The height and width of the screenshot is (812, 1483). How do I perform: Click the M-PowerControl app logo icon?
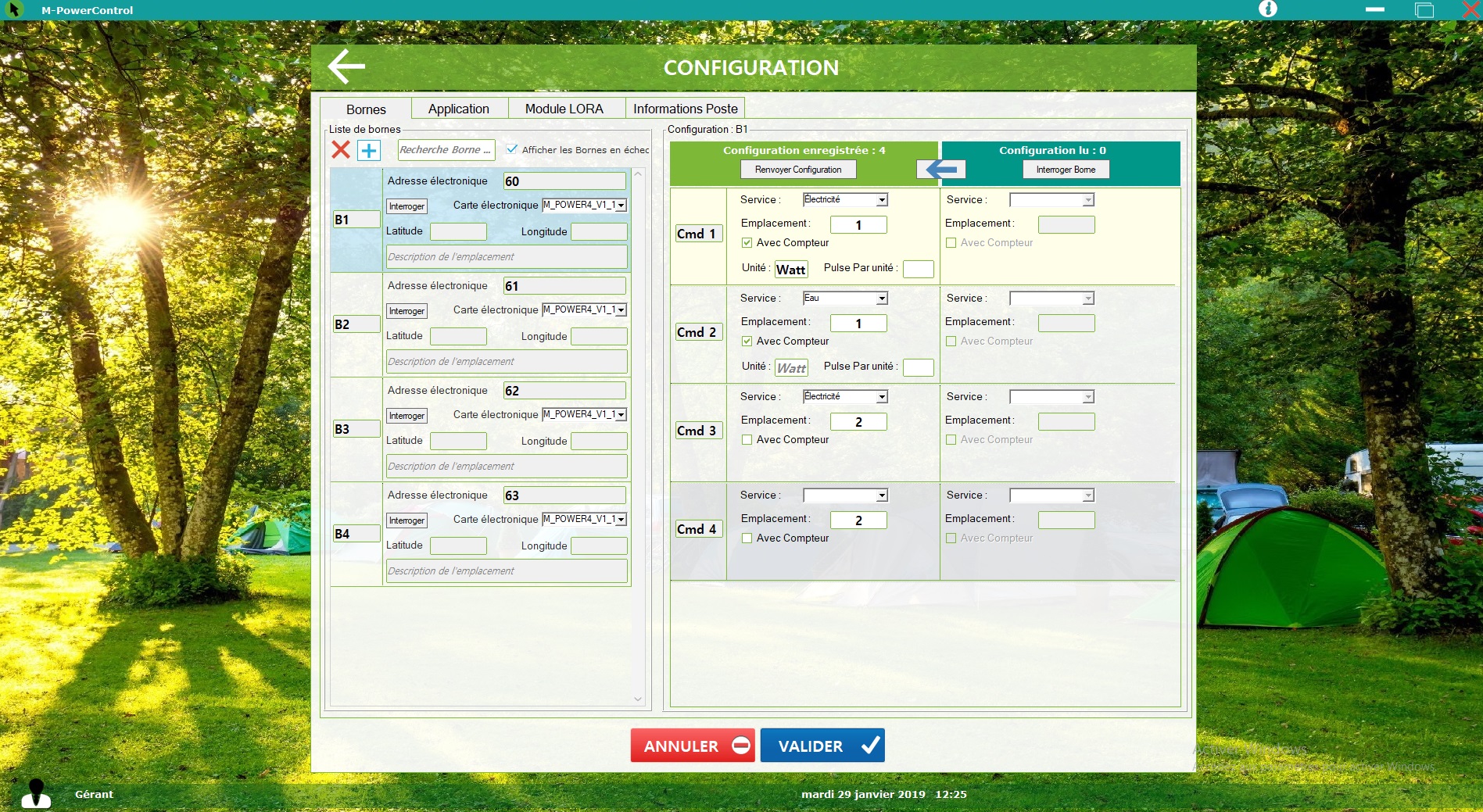14,9
